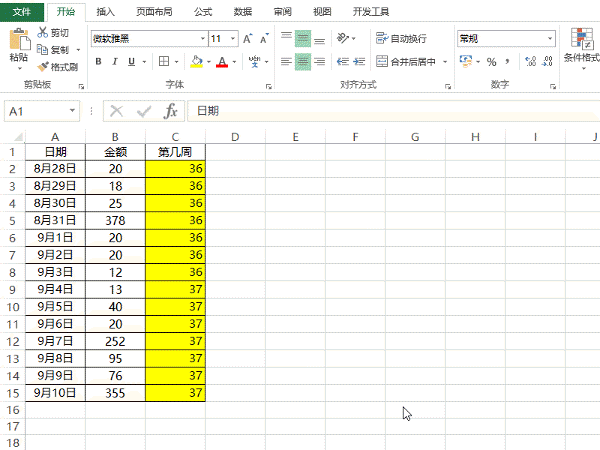Open text orientation tool
600x450 pixels.
pyautogui.click(x=343, y=38)
